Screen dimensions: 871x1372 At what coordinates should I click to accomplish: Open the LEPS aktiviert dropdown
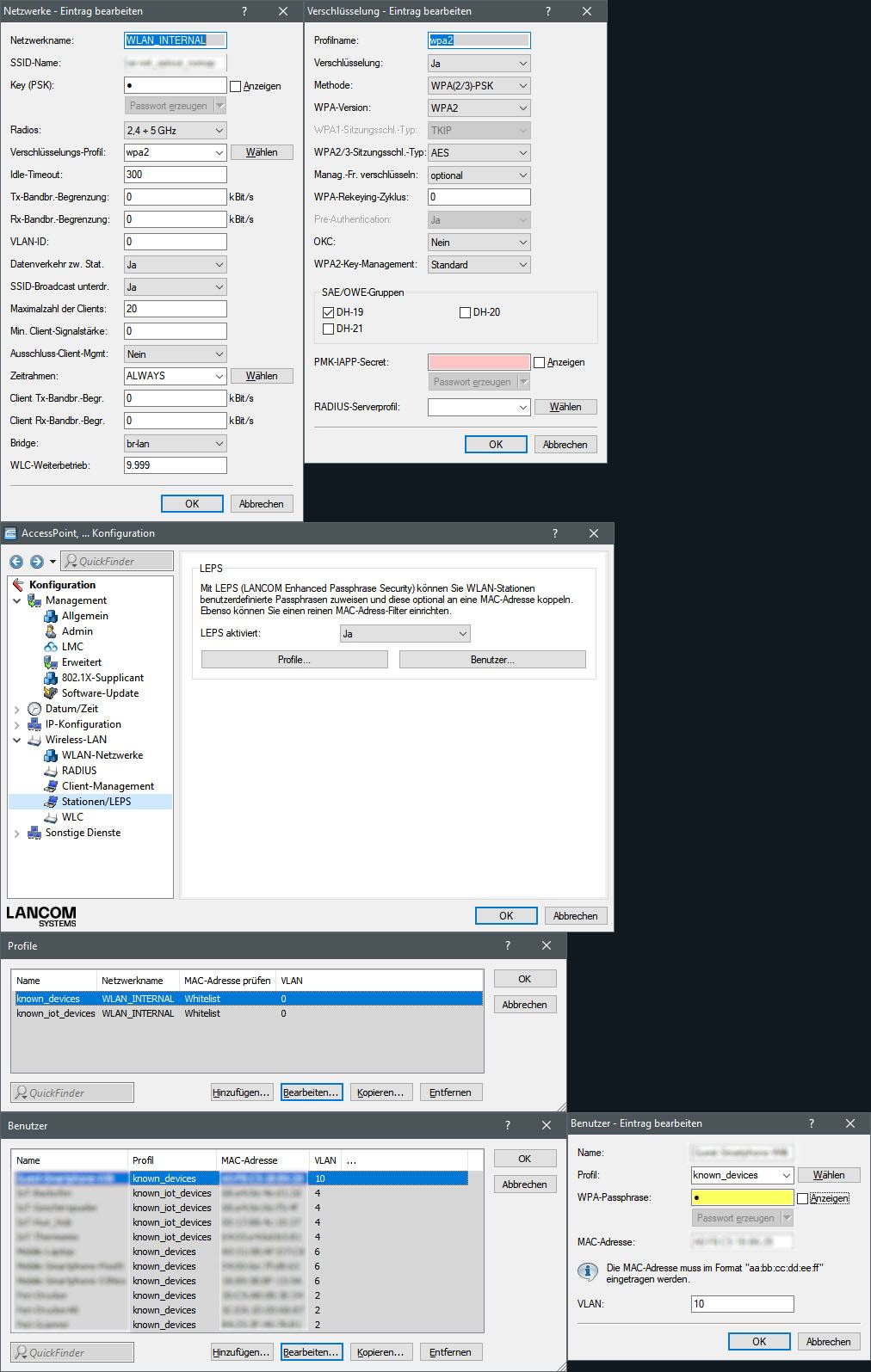[x=405, y=634]
